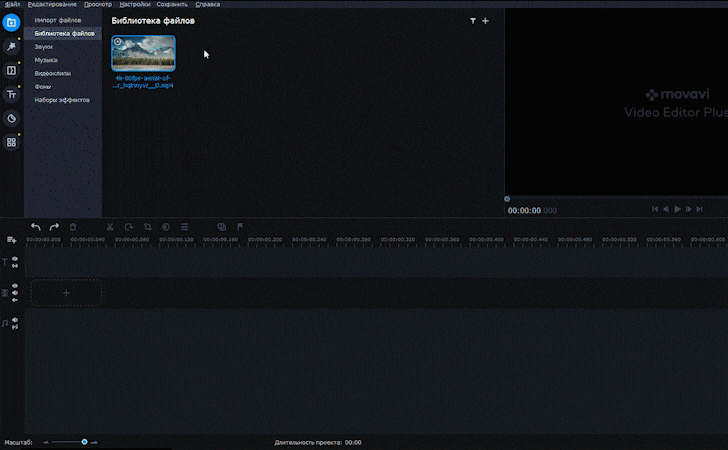Click the Crop tool in timeline toolbar
Viewport: 728px width, 450px height.
[x=147, y=227]
